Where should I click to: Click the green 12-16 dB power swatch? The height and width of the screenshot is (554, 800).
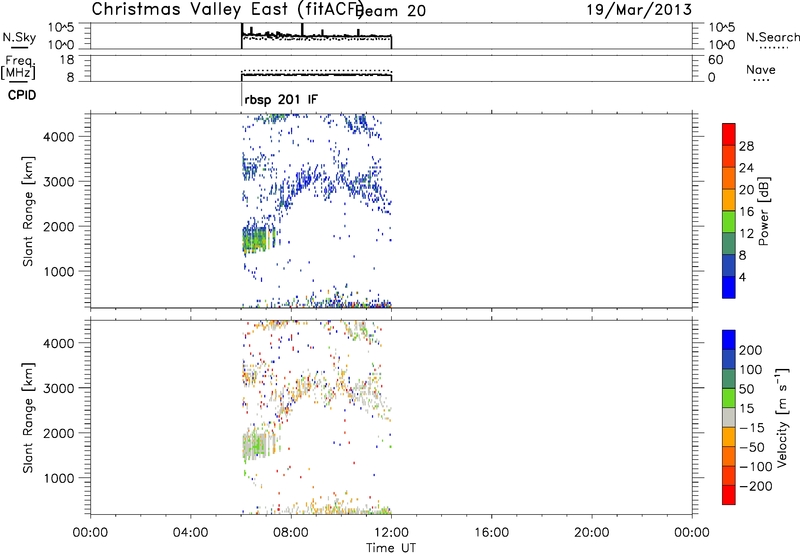(x=729, y=221)
